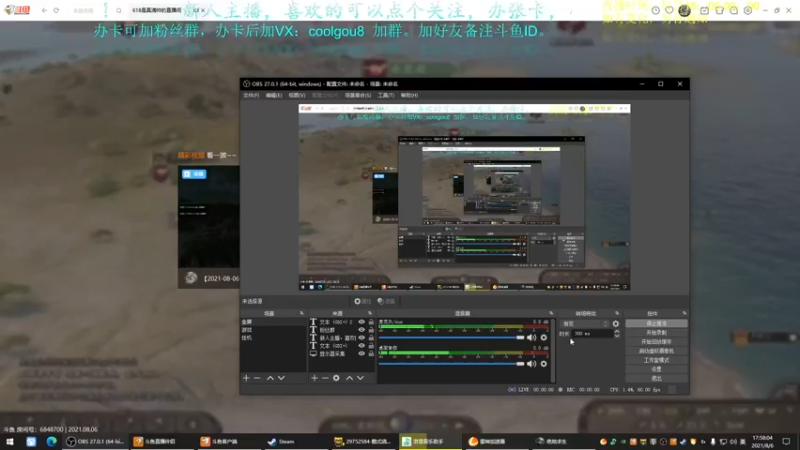800x450 pixels.
Task: Toggle lock on display capture source
Action: click(371, 354)
